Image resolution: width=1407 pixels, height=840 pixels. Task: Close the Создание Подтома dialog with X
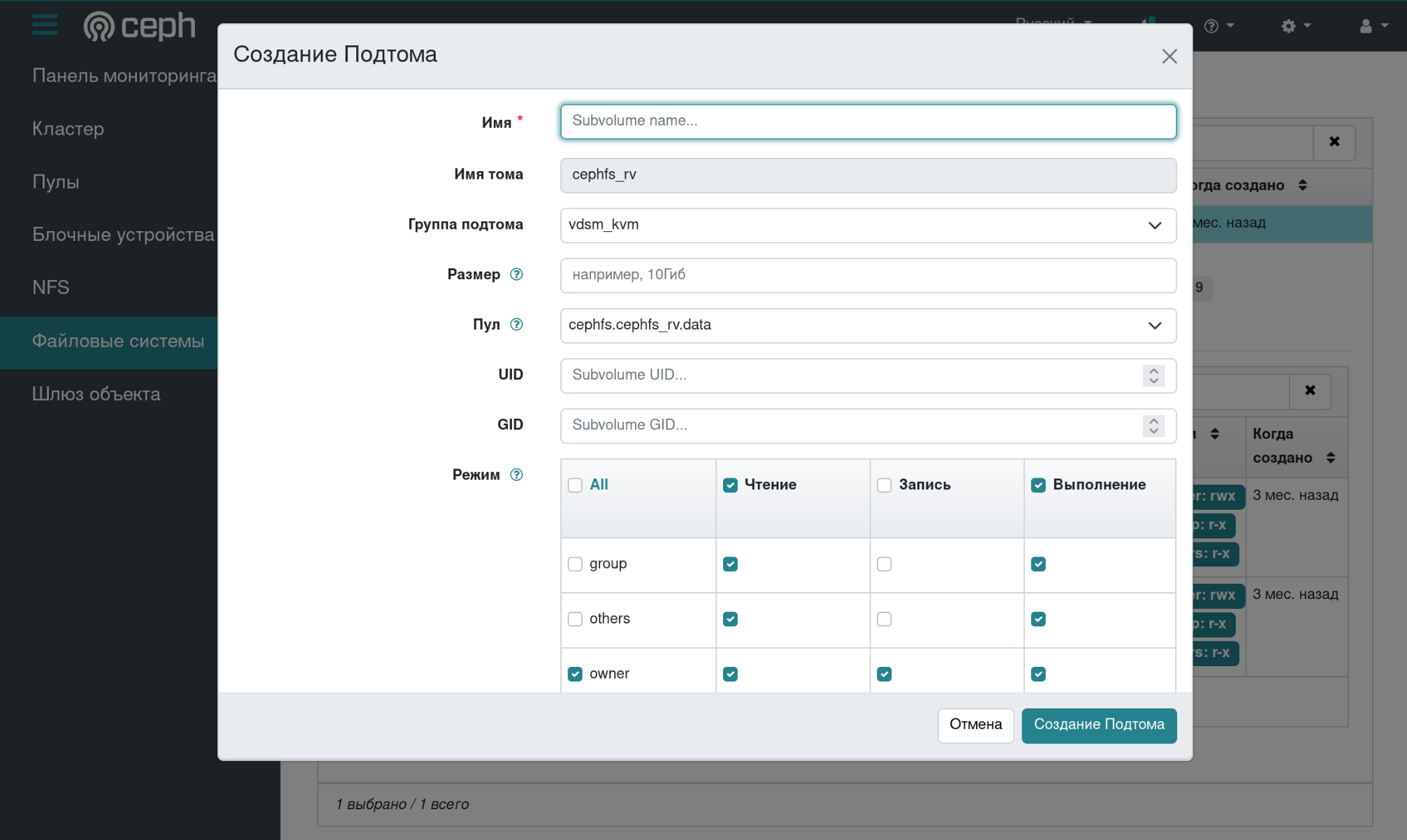1169,57
